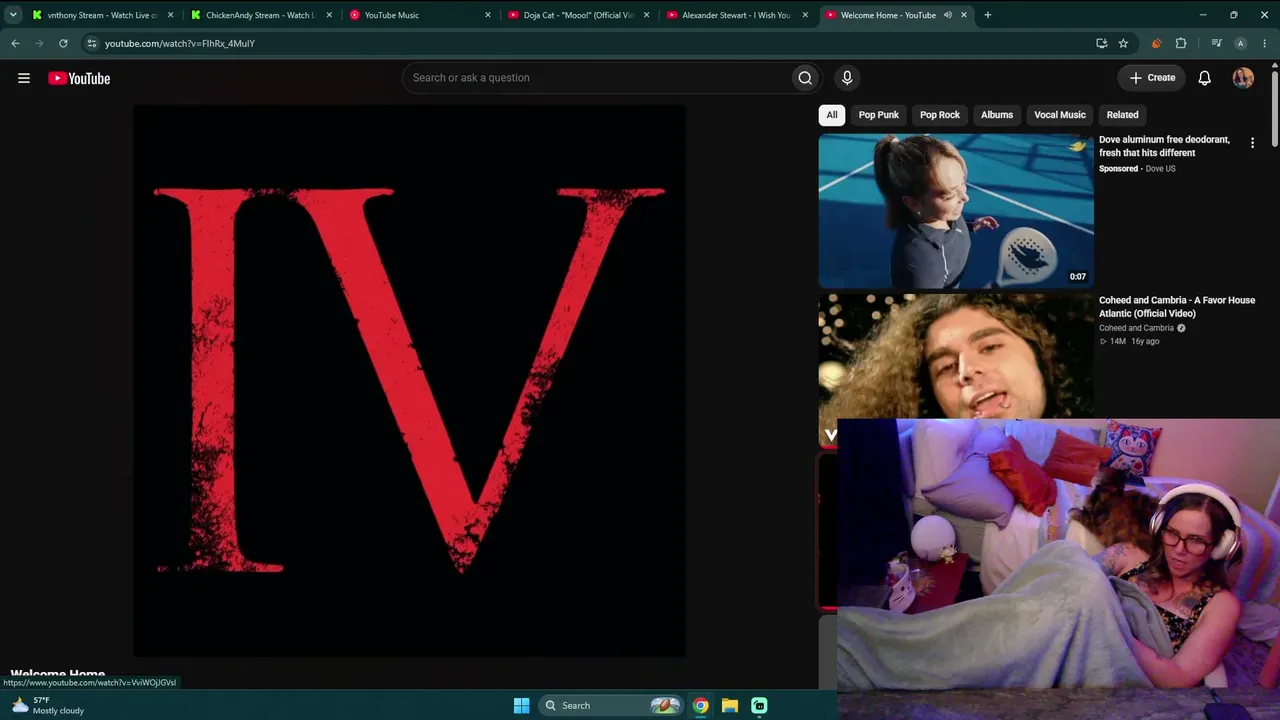The height and width of the screenshot is (720, 1280).
Task: Click the orange extension icon in toolbar
Action: (x=1157, y=44)
